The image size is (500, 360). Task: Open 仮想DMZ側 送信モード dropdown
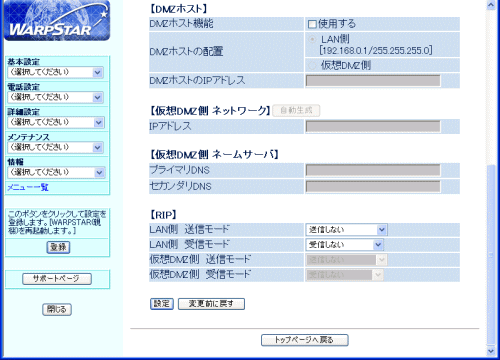tap(346, 260)
